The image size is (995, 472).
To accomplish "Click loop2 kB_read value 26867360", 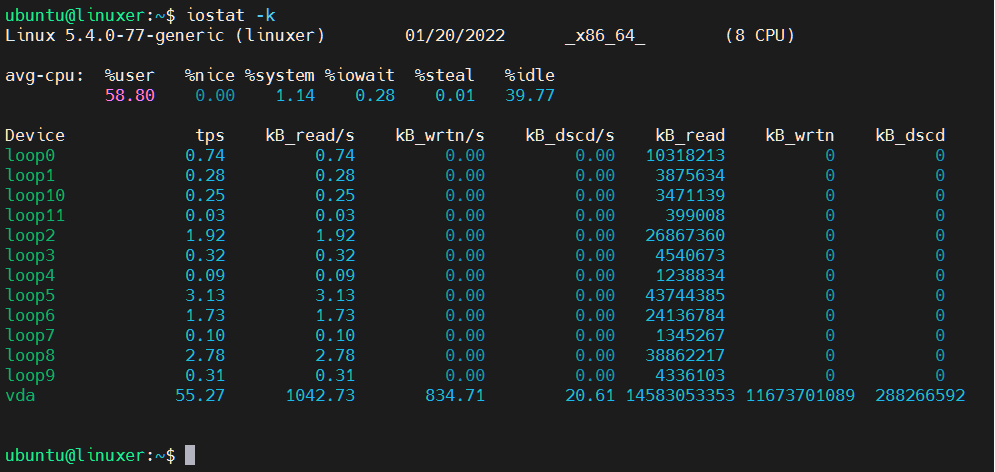I will point(685,235).
